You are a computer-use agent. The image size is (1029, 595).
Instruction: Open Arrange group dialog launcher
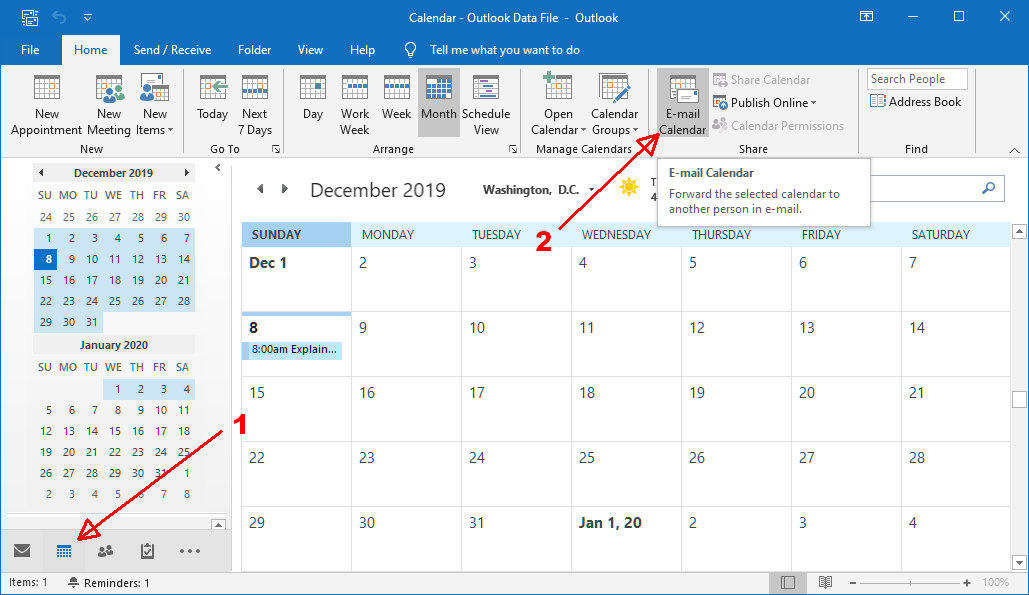513,150
